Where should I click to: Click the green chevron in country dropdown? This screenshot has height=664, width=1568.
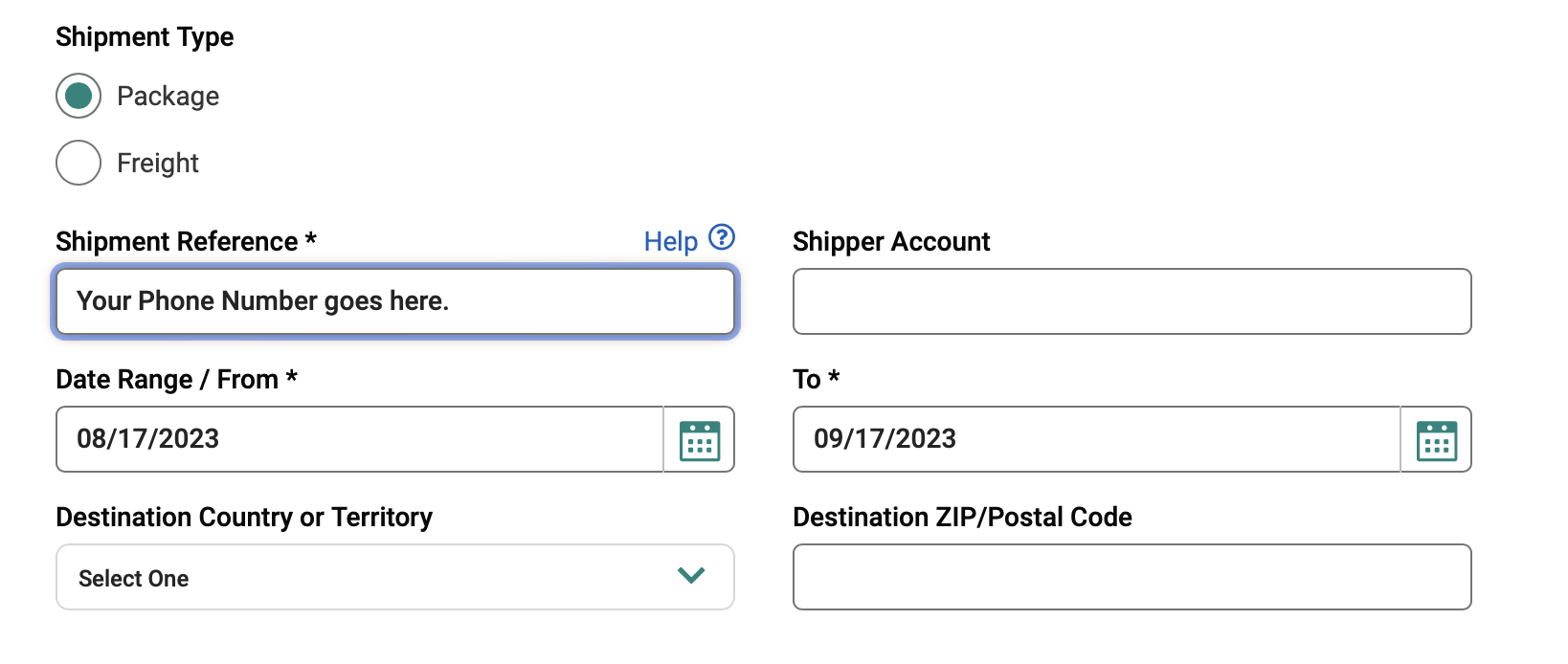point(691,575)
